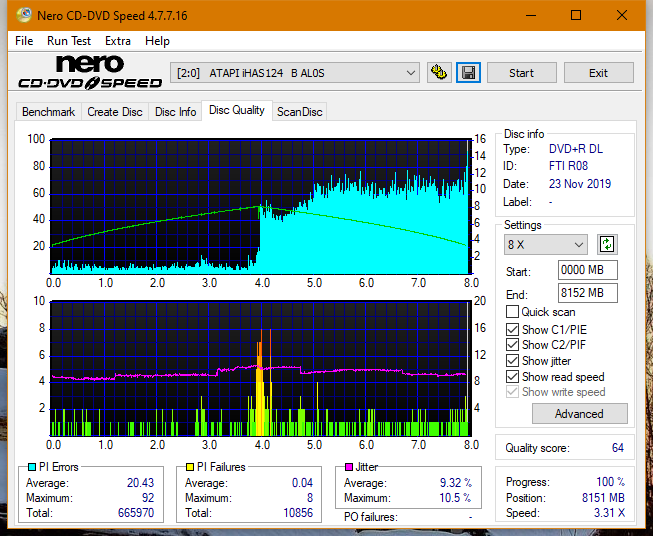Viewport: 653px width, 536px height.
Task: Click the Quality score value 64
Action: [618, 448]
